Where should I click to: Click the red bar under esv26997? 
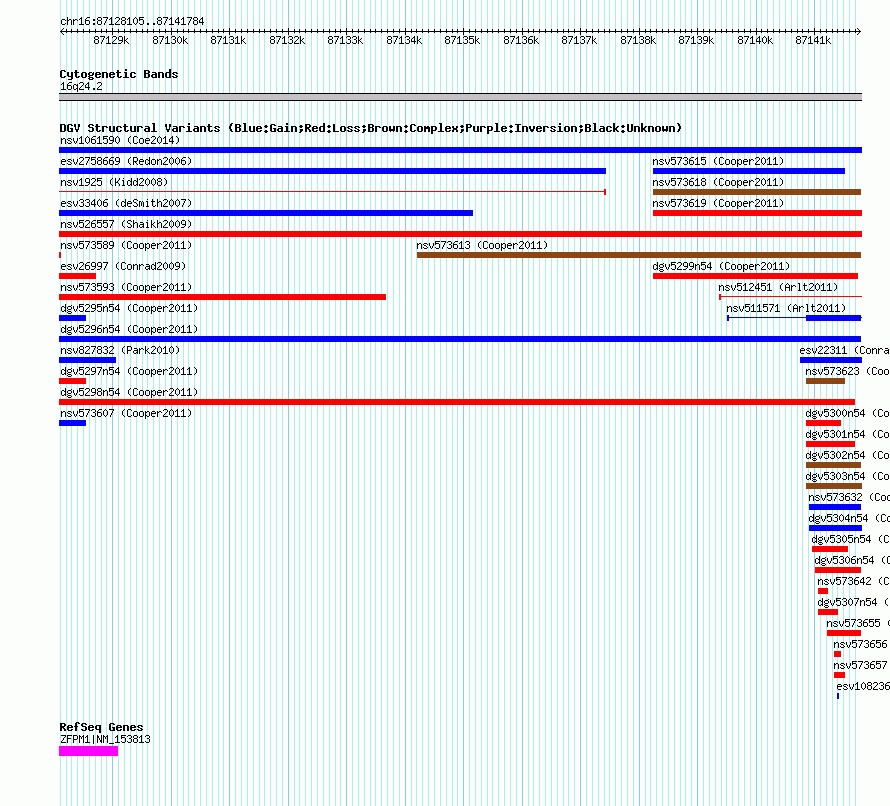coord(78,276)
